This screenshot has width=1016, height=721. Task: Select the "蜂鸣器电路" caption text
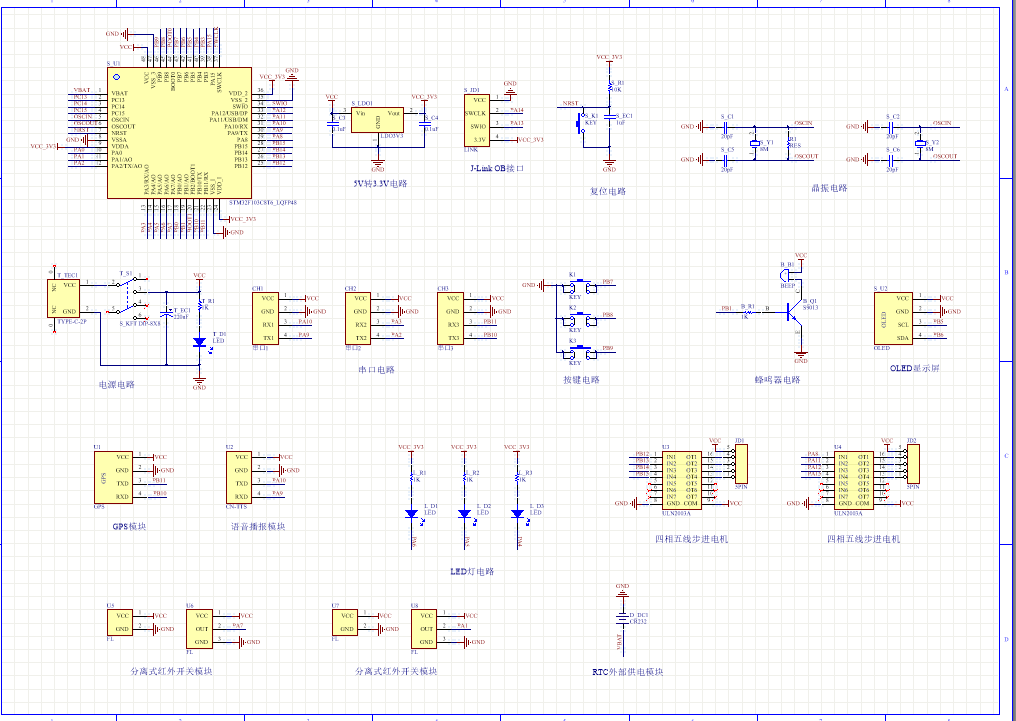(x=777, y=380)
